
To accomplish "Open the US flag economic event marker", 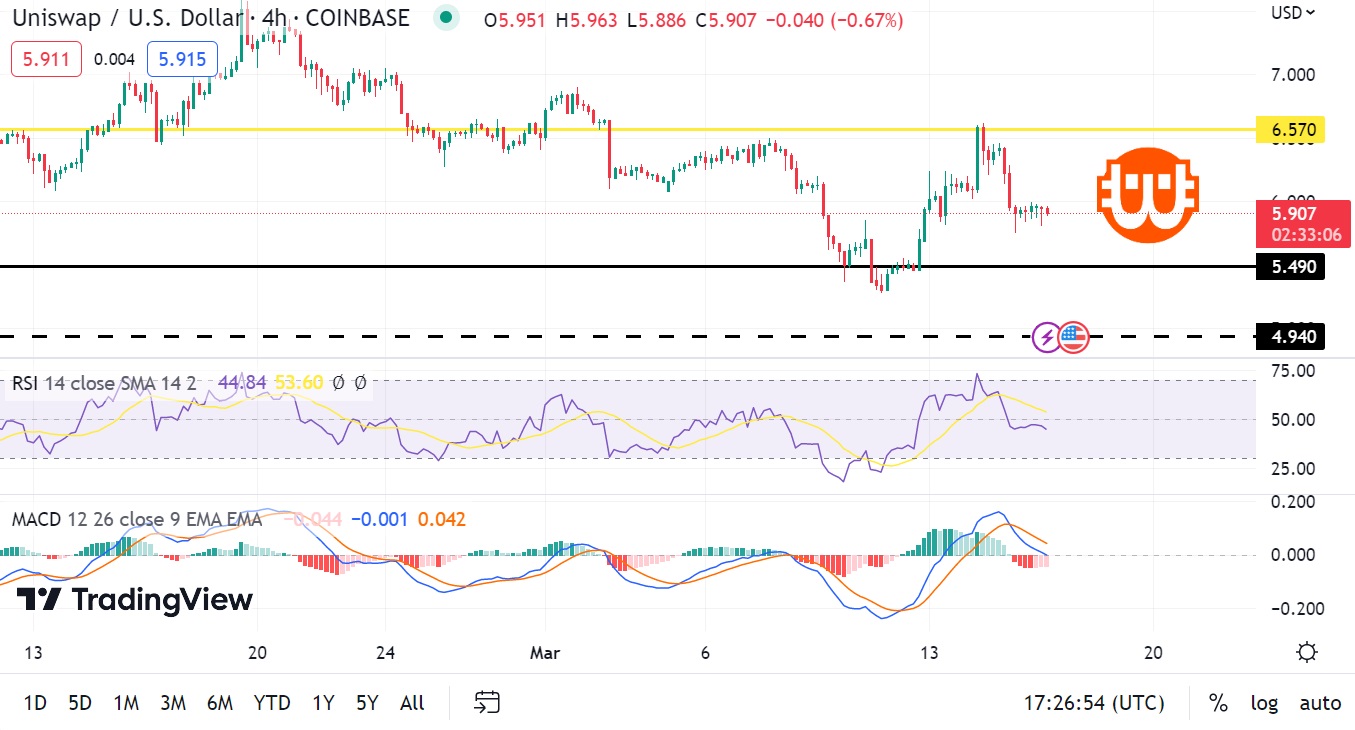I will pyautogui.click(x=1074, y=337).
